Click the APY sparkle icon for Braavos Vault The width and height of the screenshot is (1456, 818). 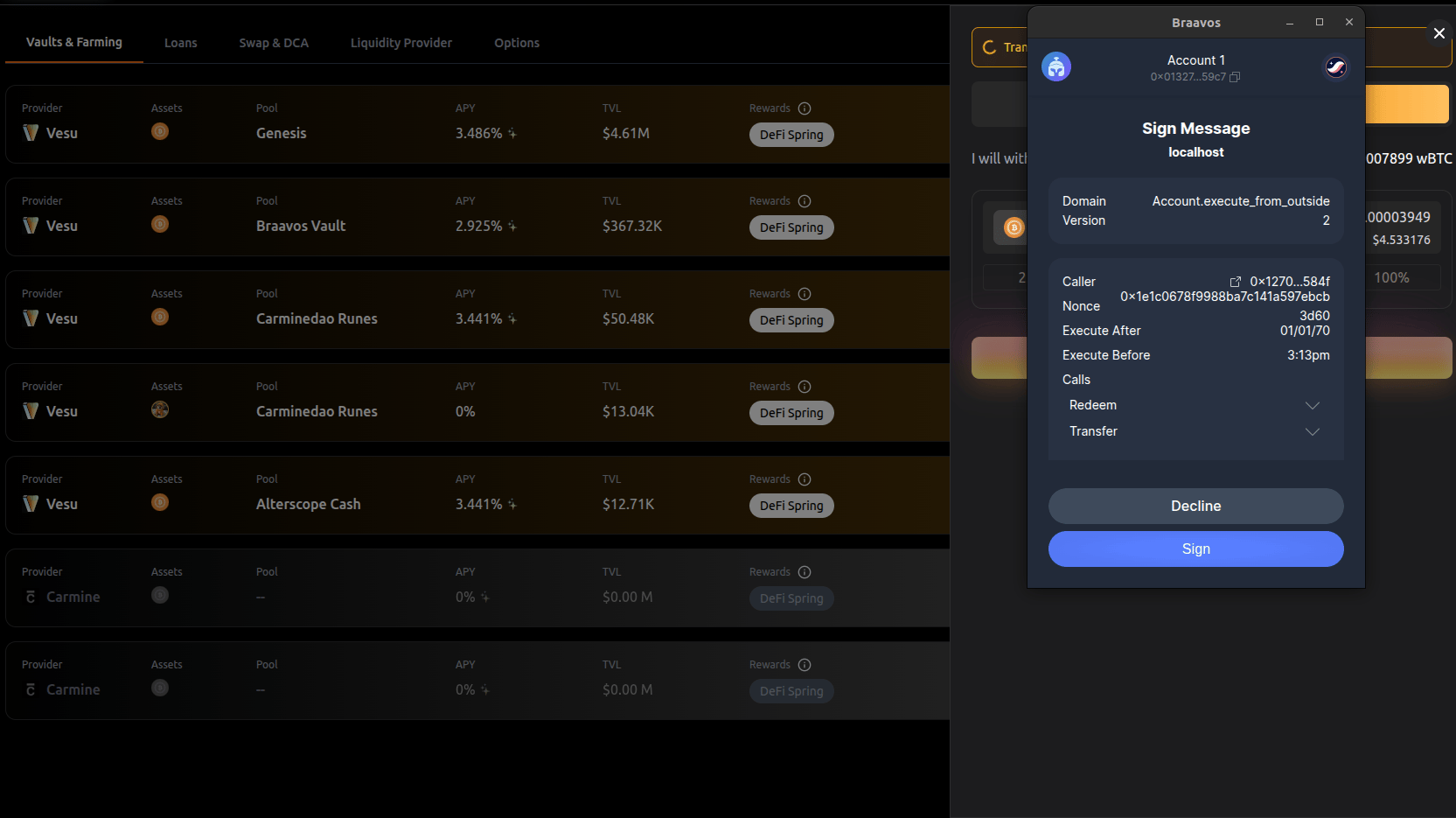(x=512, y=227)
